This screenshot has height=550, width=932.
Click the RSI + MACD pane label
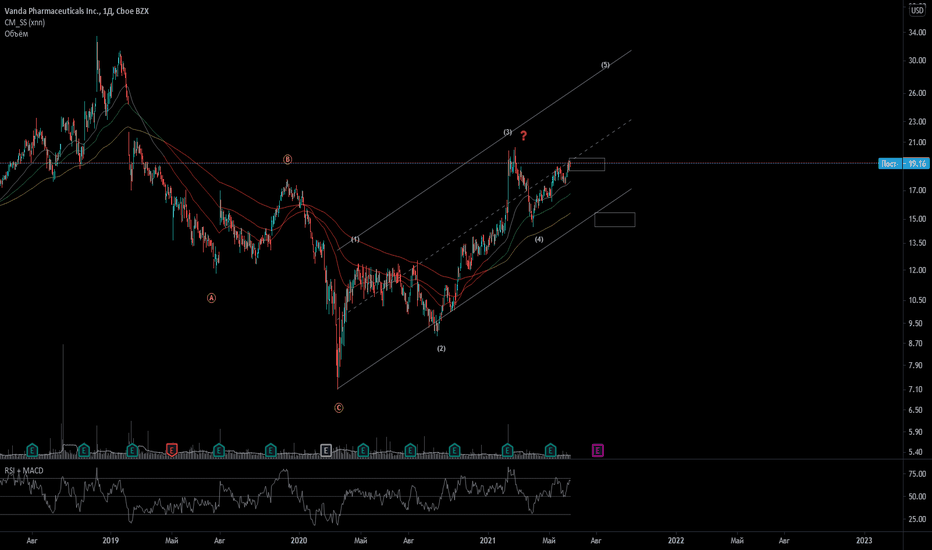24,470
